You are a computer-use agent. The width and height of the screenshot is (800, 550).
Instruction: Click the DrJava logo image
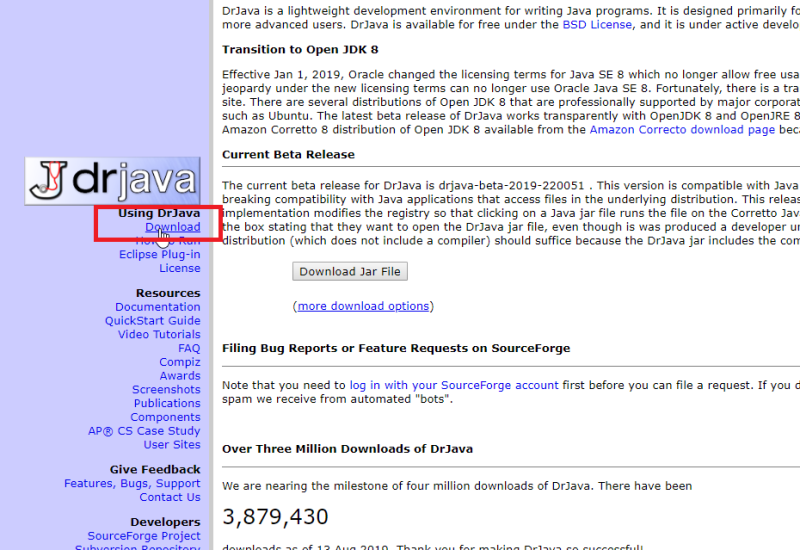pyautogui.click(x=112, y=181)
